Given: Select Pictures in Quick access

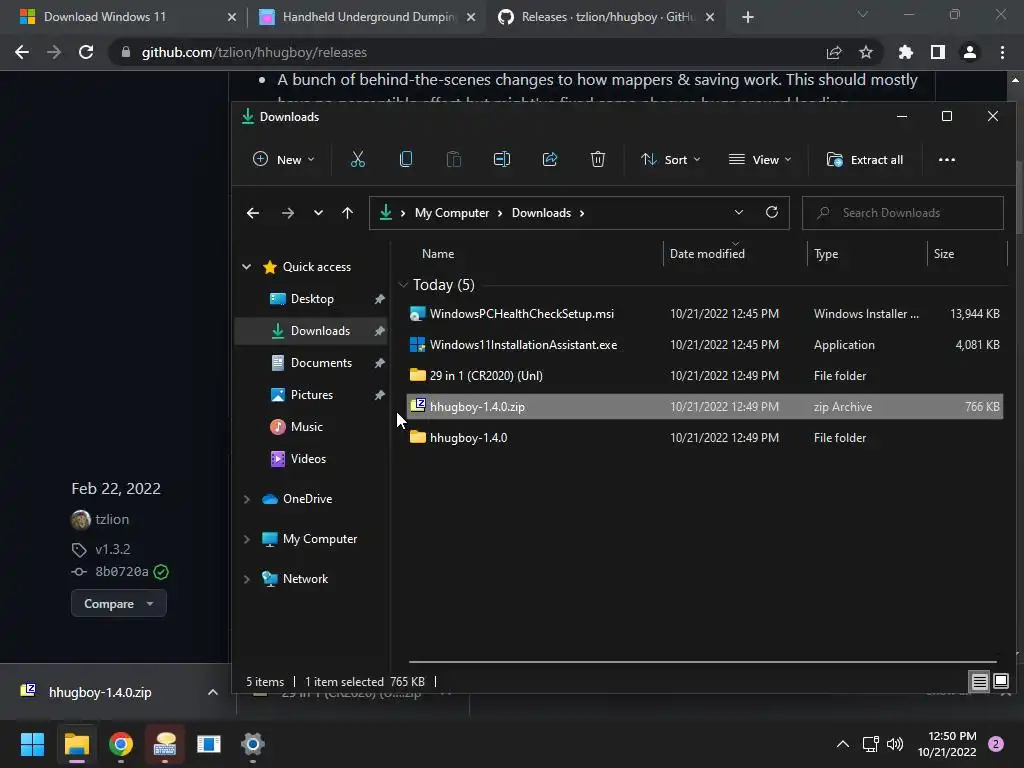Looking at the screenshot, I should [x=312, y=394].
